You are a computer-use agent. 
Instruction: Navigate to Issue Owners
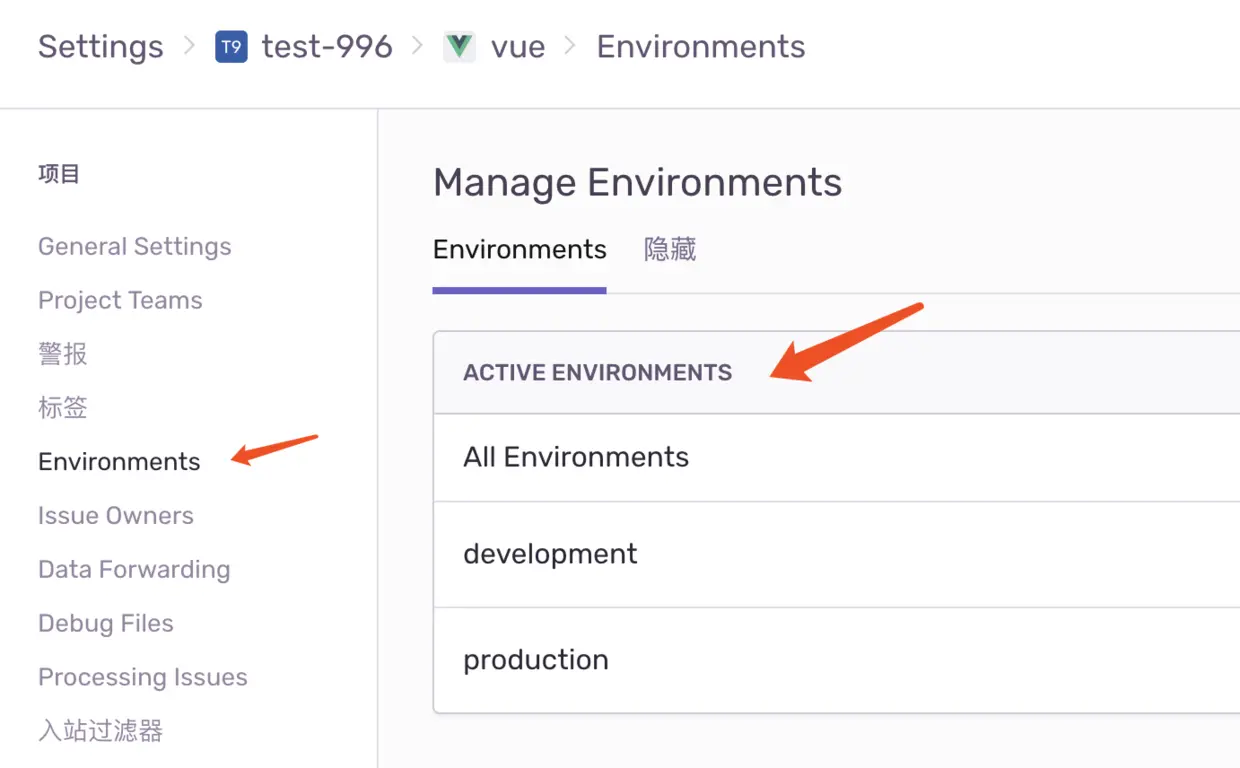(x=116, y=516)
